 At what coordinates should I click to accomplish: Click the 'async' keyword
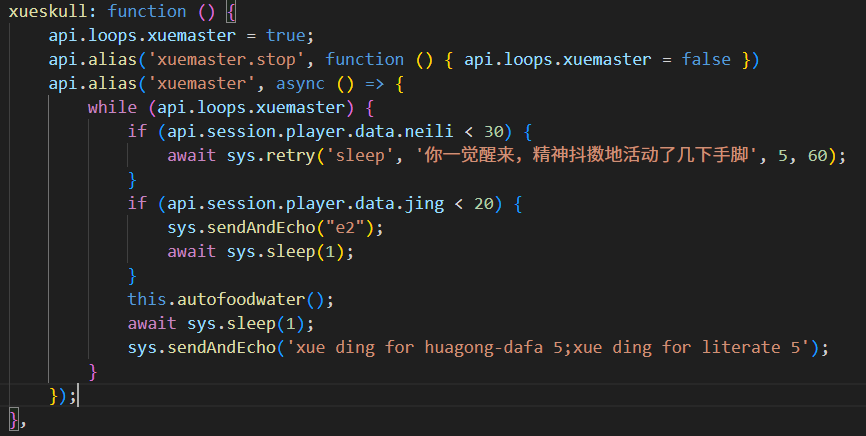coord(300,84)
